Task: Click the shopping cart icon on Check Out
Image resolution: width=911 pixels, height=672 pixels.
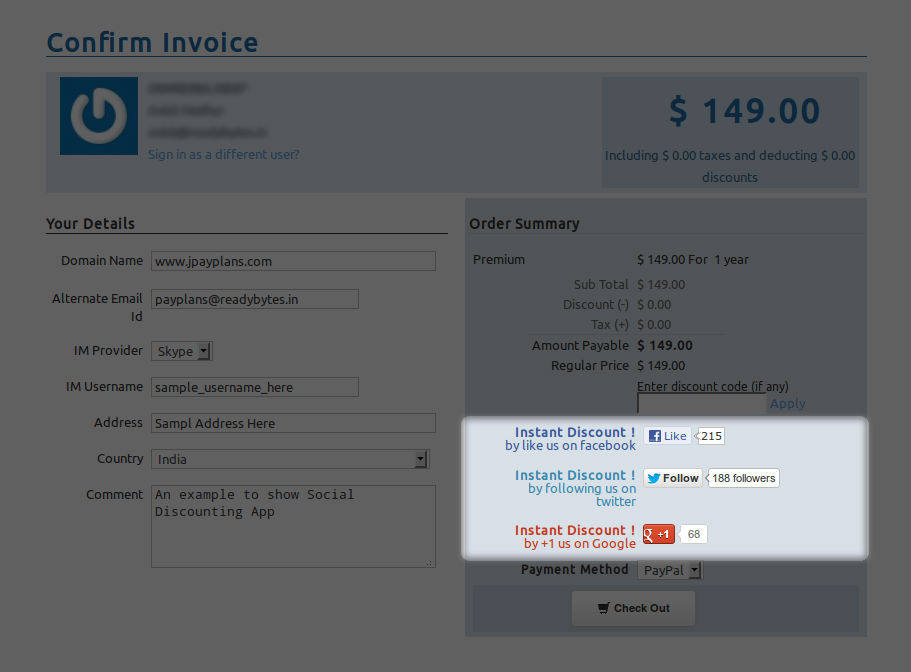Action: point(603,608)
